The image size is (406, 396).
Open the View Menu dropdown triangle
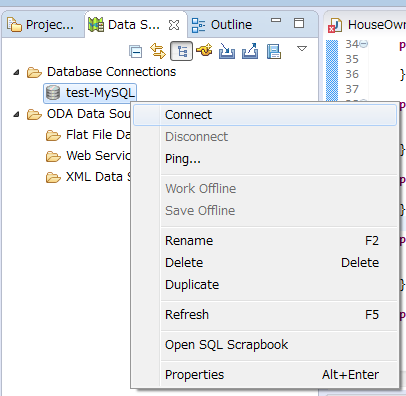(302, 49)
